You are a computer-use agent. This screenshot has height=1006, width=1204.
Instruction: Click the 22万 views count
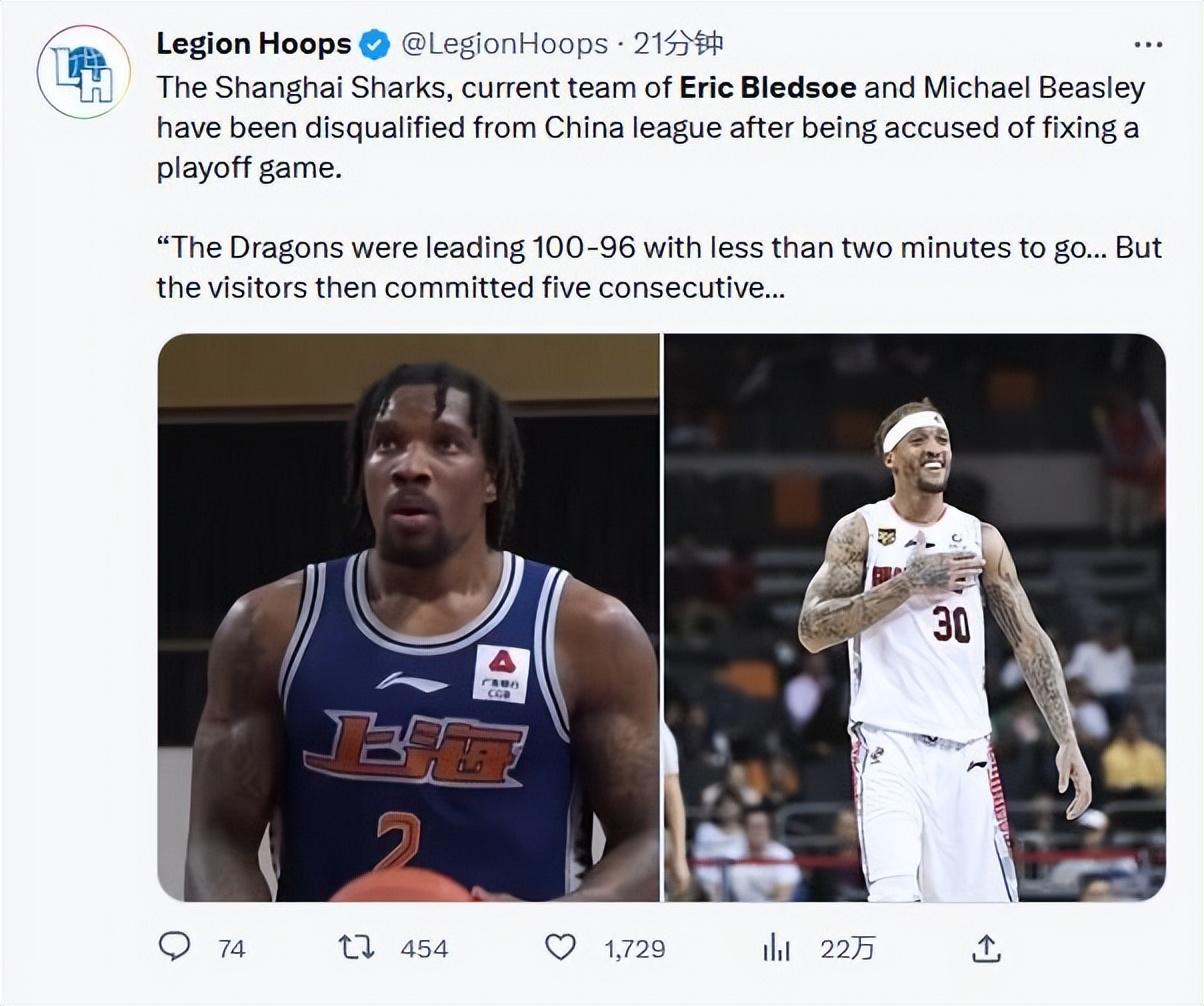pos(848,948)
